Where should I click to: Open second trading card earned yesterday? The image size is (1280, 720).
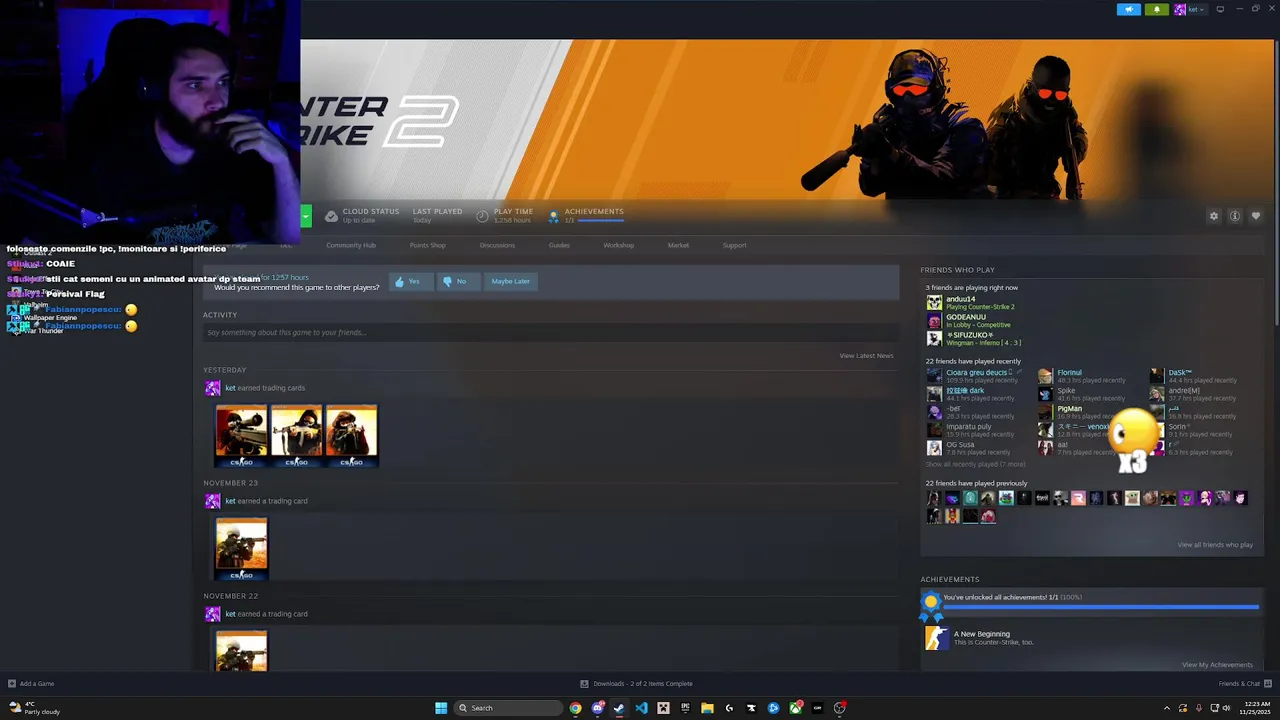coord(296,436)
